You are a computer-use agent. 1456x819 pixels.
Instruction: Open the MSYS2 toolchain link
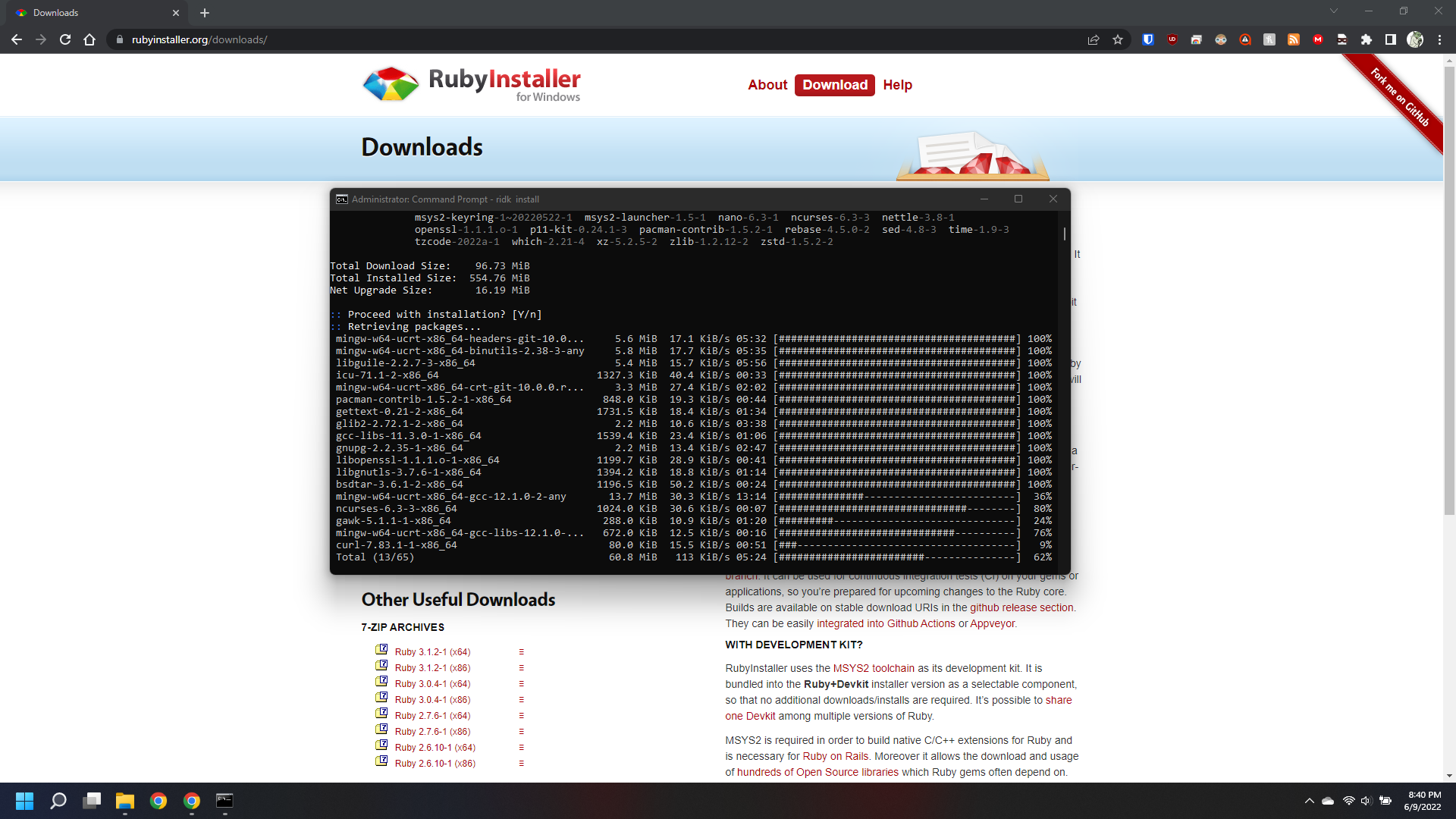pyautogui.click(x=874, y=668)
